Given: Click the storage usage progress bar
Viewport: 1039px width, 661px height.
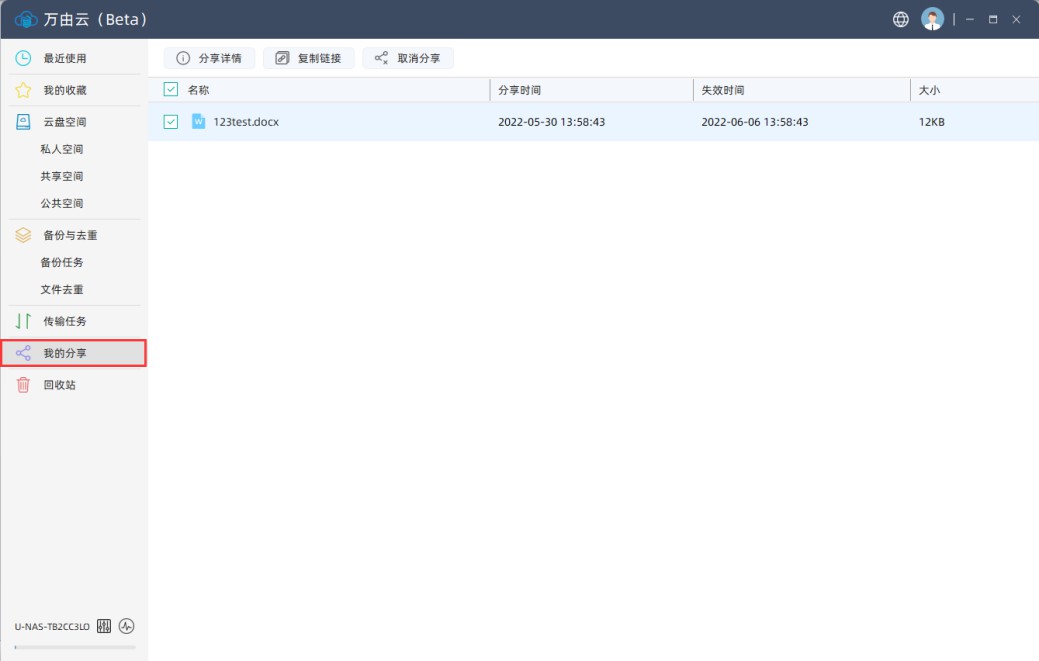Looking at the screenshot, I should tap(75, 649).
